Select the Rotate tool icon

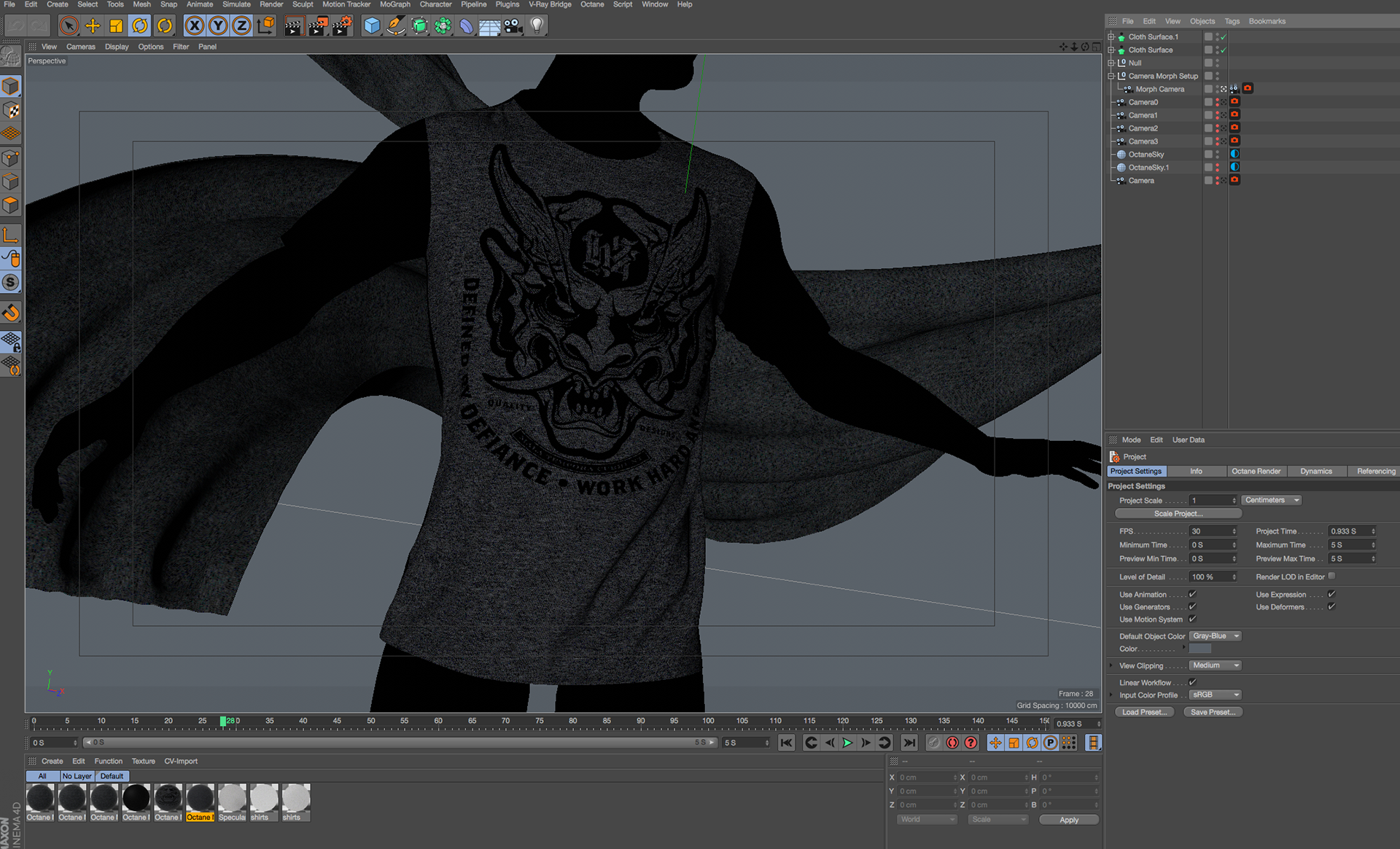coord(139,26)
